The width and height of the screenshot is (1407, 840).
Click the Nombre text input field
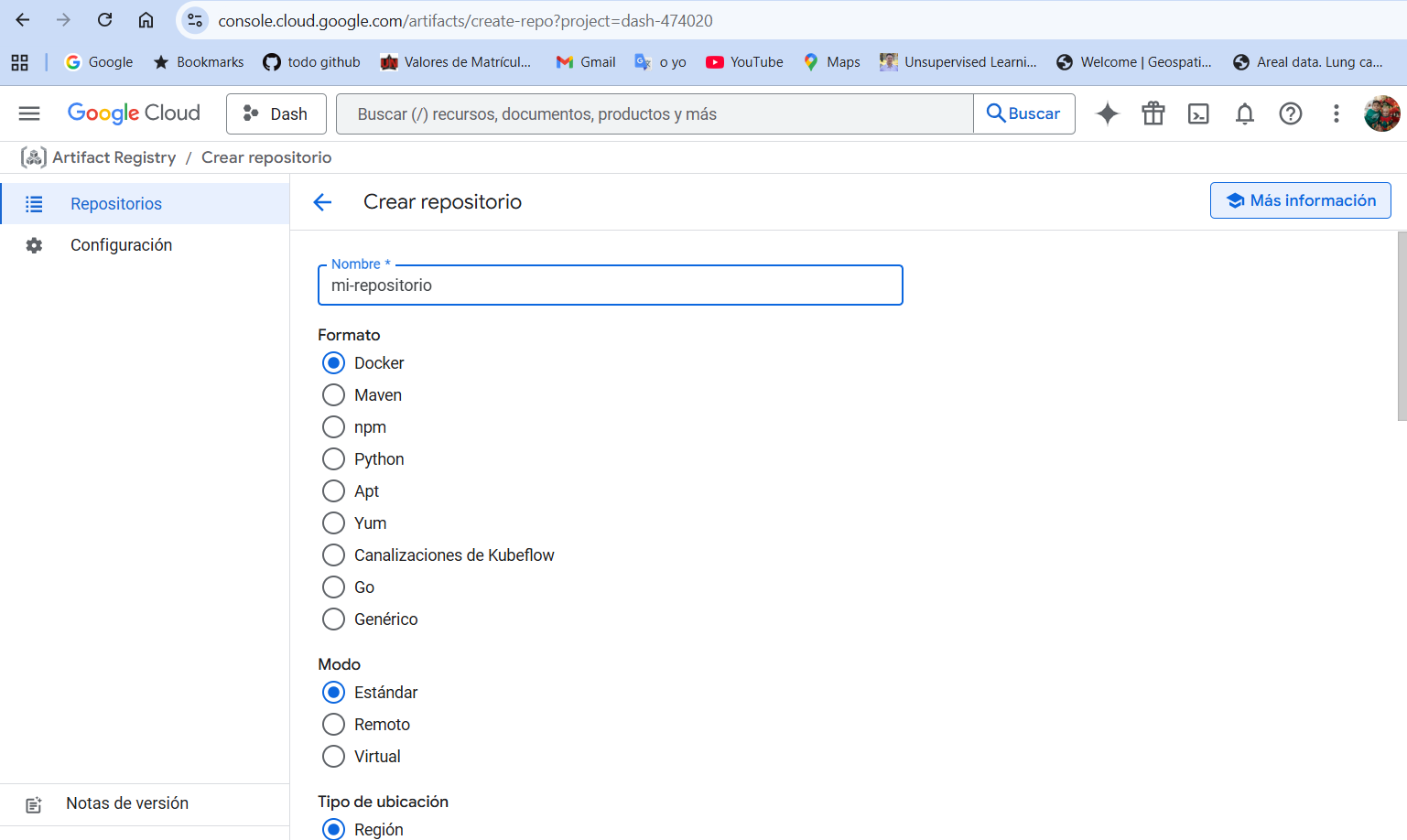pos(611,285)
